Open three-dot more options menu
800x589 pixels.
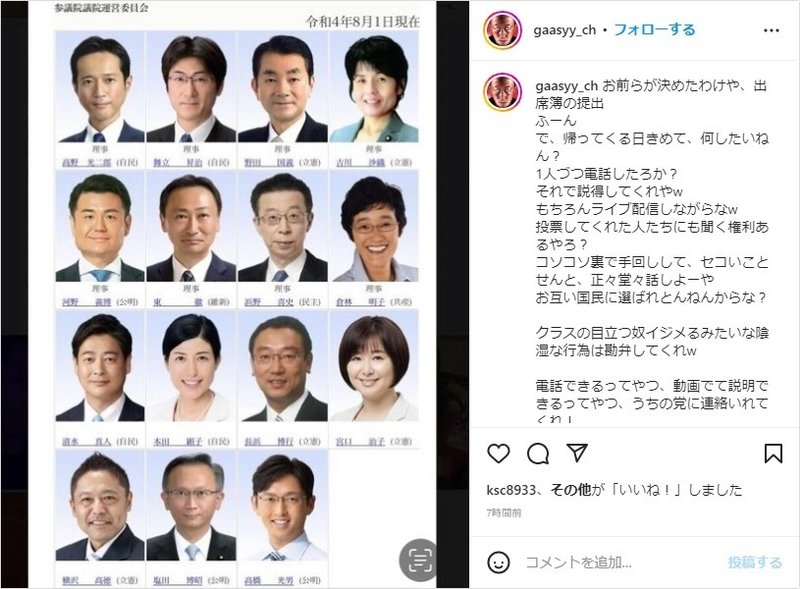coord(771,31)
